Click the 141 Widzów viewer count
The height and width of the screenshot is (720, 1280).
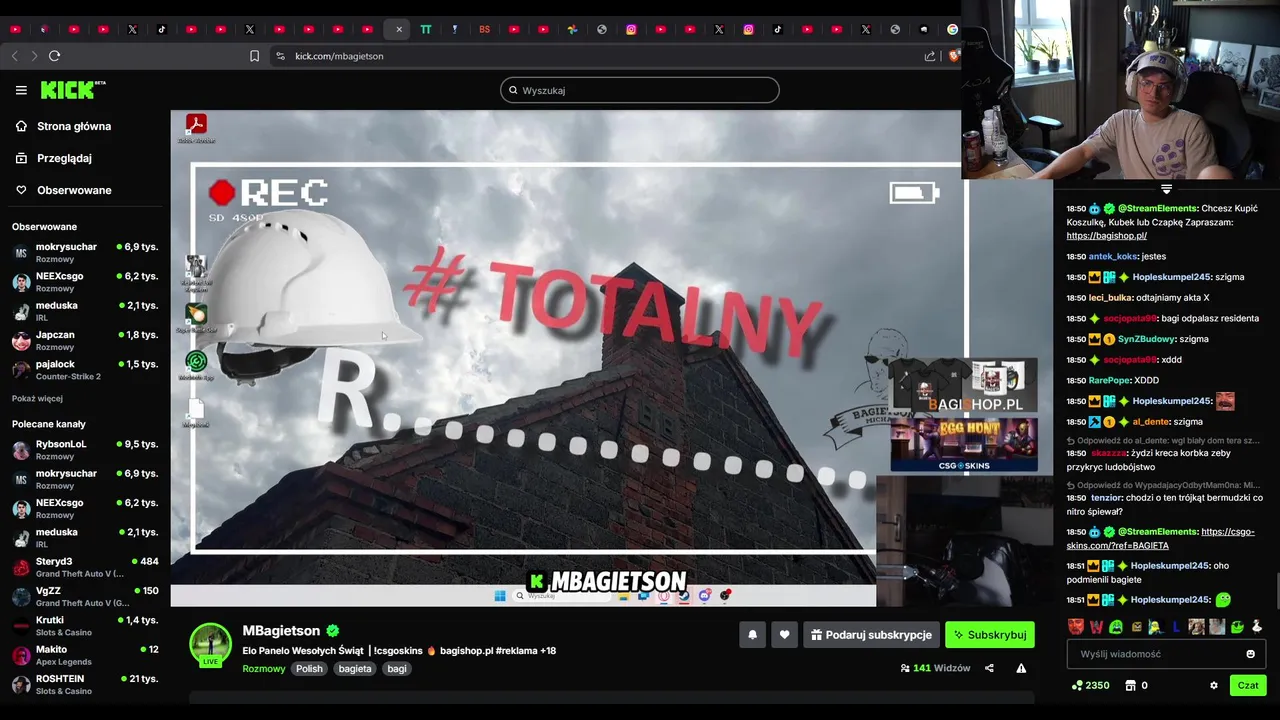click(x=935, y=668)
